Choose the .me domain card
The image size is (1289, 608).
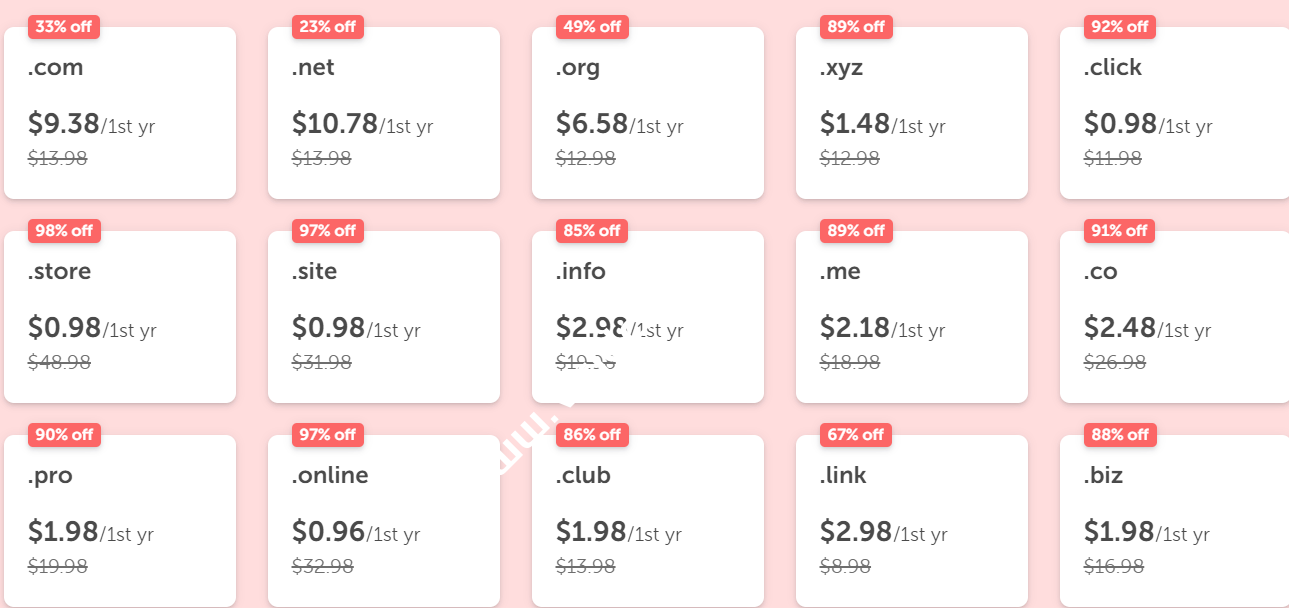click(912, 317)
